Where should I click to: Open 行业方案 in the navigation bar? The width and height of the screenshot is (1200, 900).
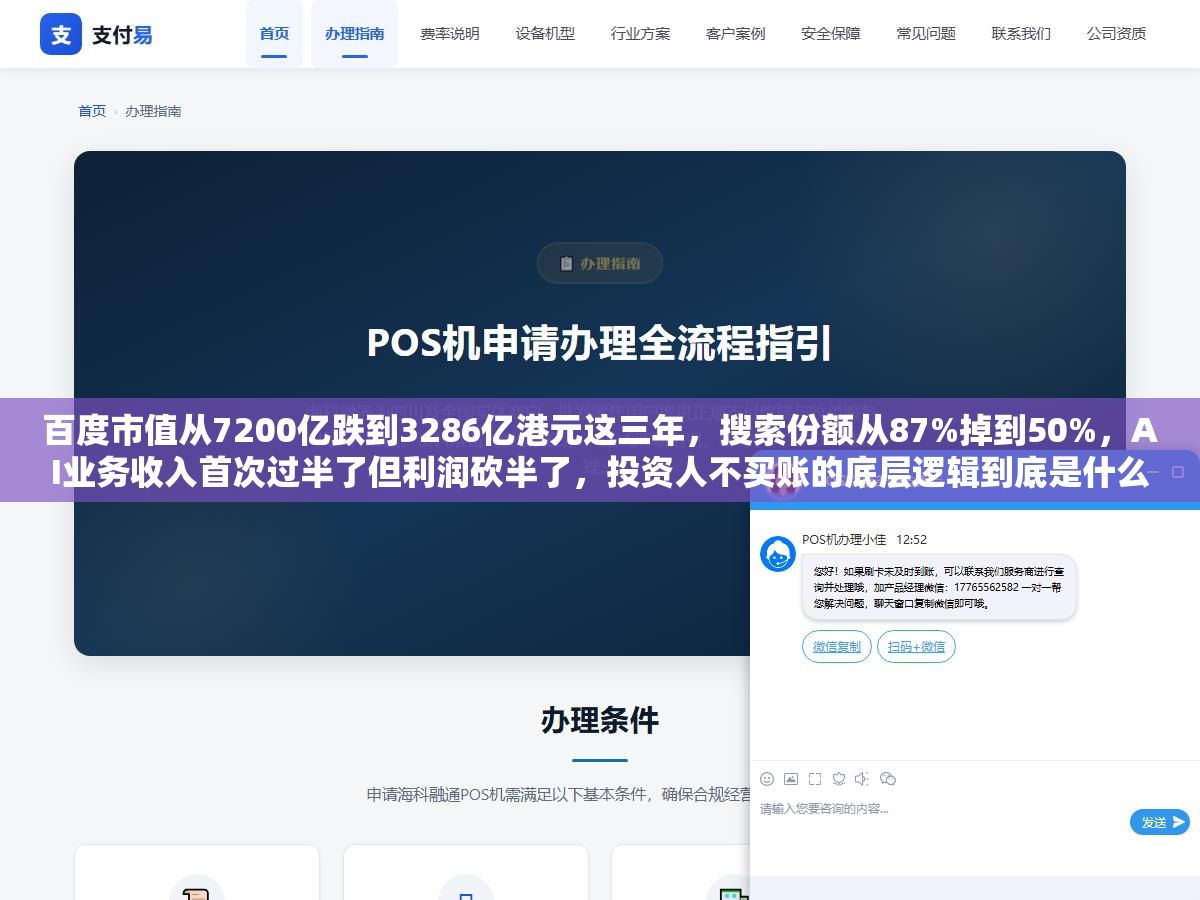tap(641, 33)
